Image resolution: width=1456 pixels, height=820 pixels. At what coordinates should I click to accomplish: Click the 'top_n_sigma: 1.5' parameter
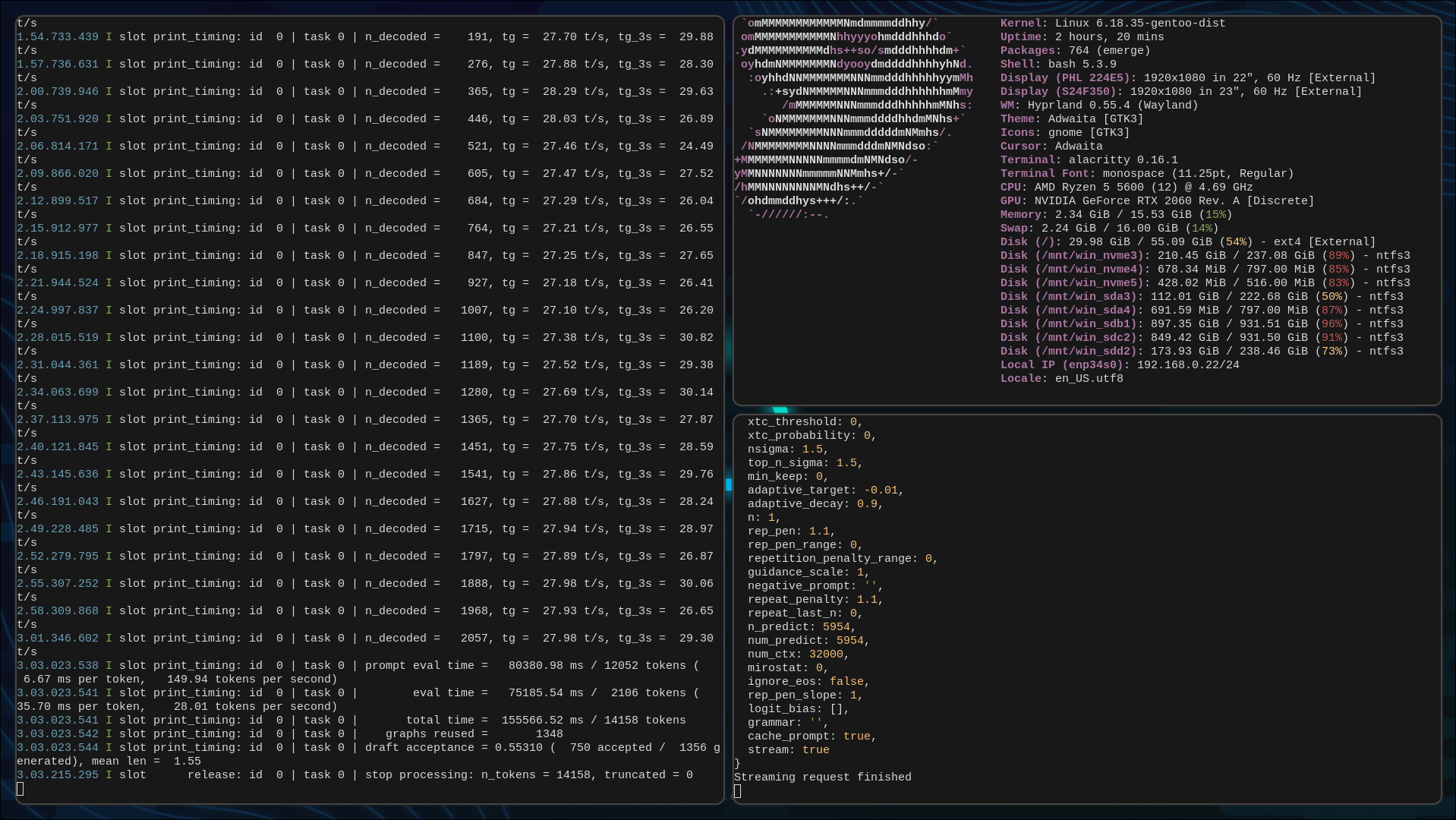point(805,463)
